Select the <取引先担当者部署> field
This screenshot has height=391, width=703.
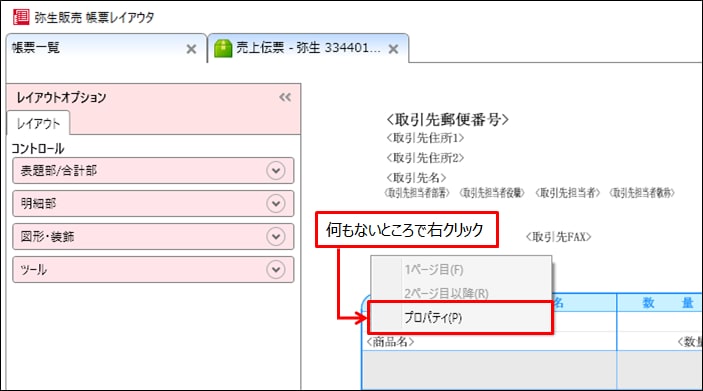[417, 193]
